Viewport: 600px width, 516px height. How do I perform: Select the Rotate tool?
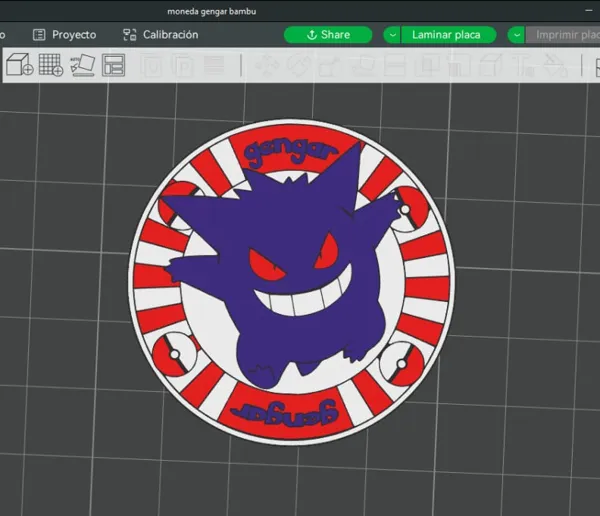point(298,65)
